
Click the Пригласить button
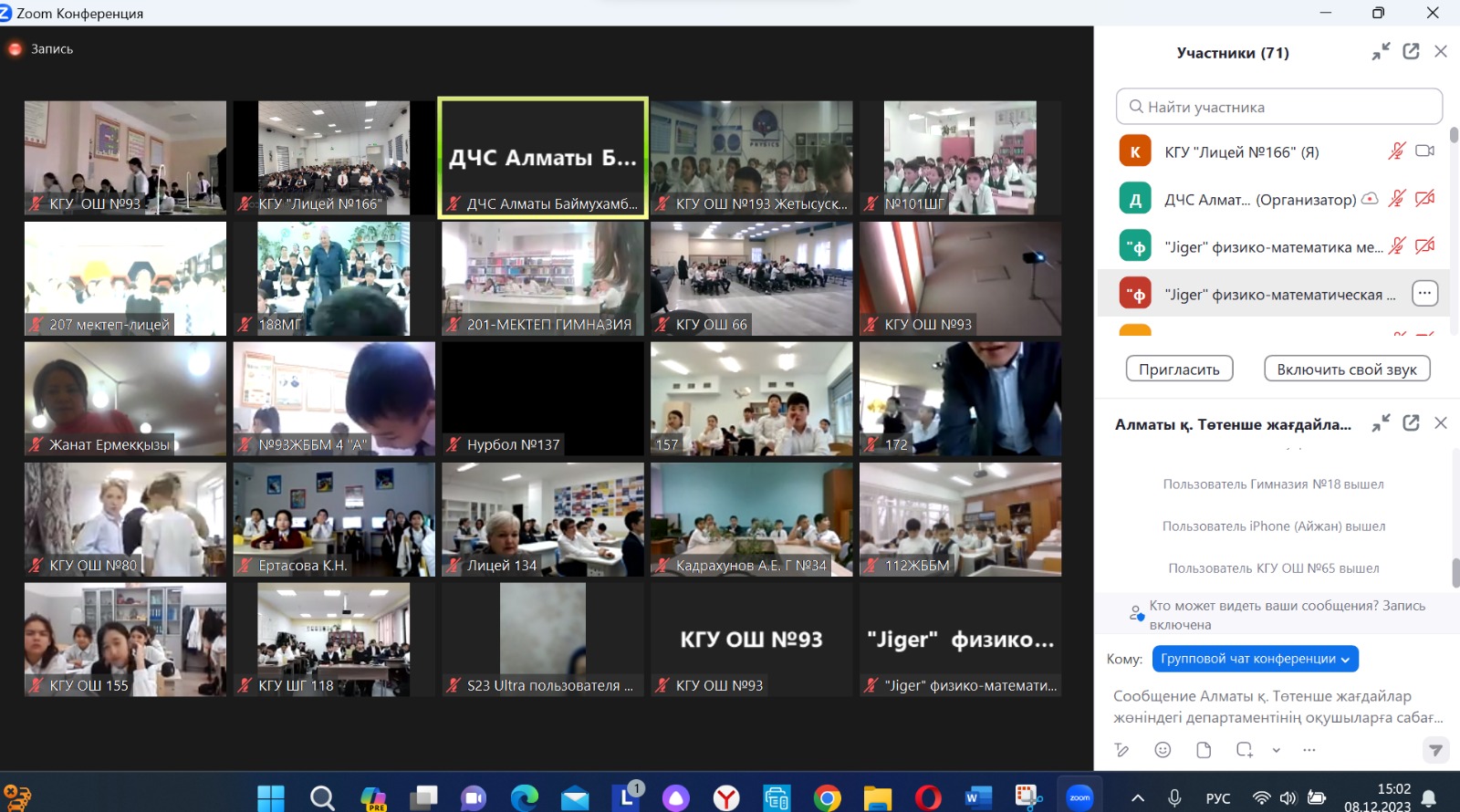pos(1179,370)
